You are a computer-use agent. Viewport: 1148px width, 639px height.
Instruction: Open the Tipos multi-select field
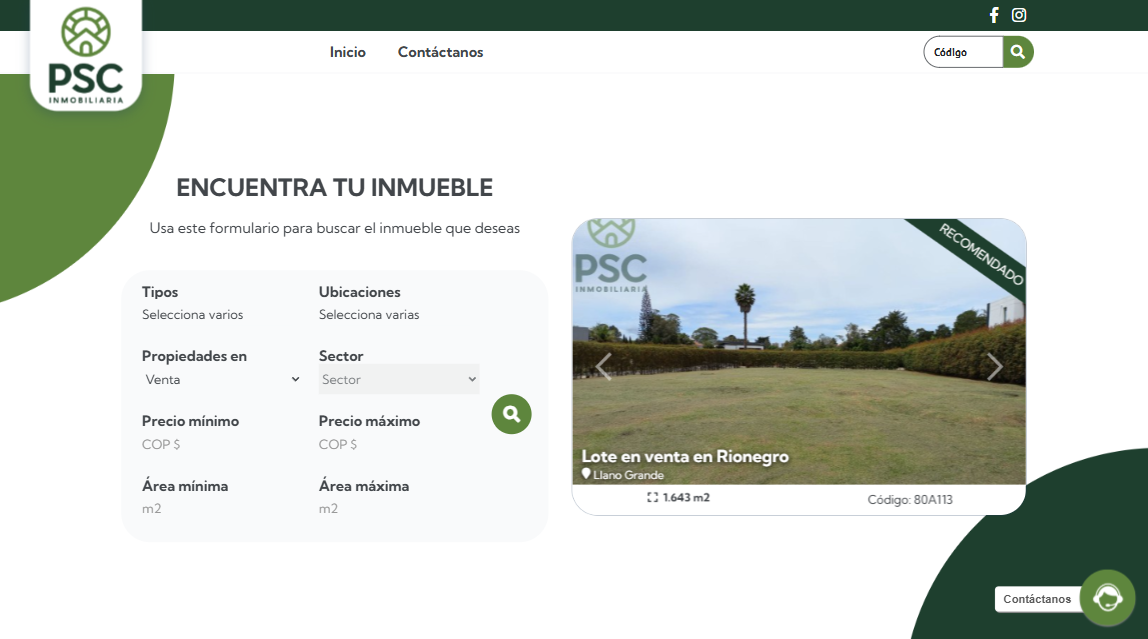coord(220,315)
